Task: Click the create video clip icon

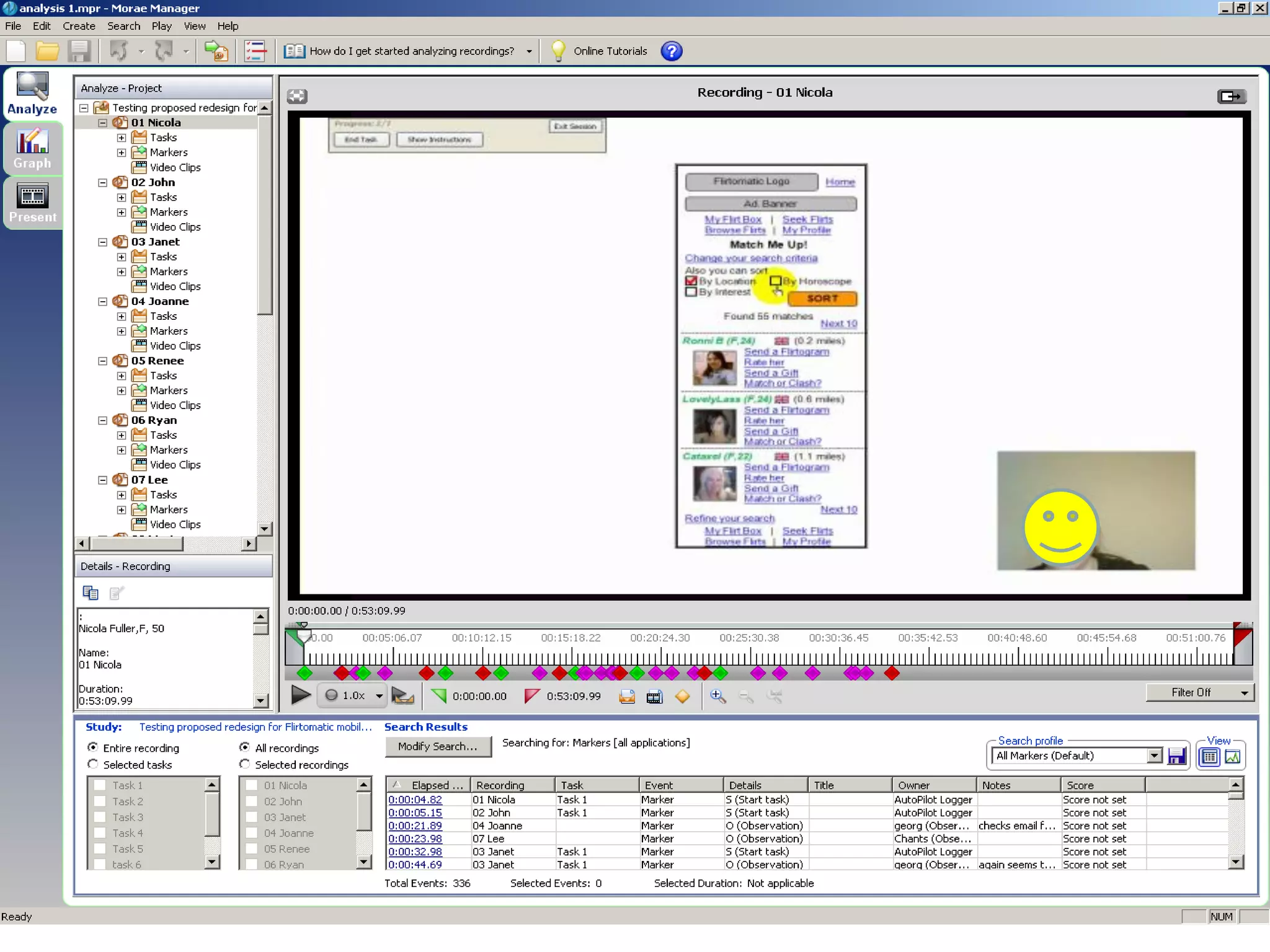Action: [x=654, y=697]
